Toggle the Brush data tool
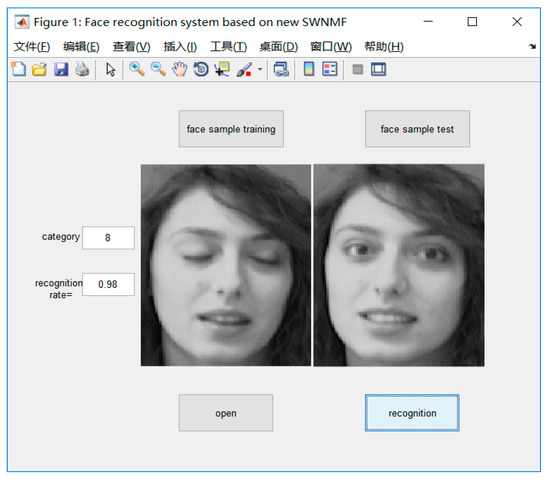Viewport: 550px width, 484px height. (x=244, y=69)
